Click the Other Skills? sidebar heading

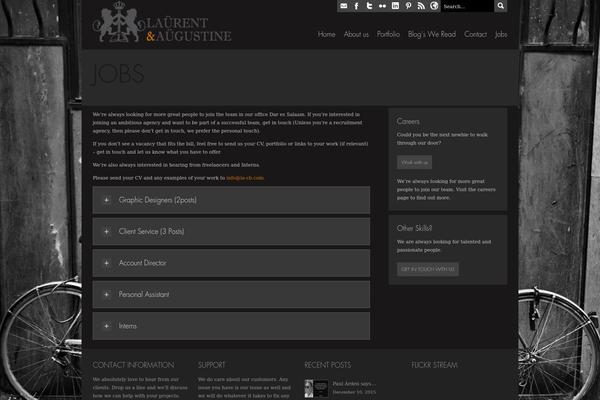[x=414, y=228]
